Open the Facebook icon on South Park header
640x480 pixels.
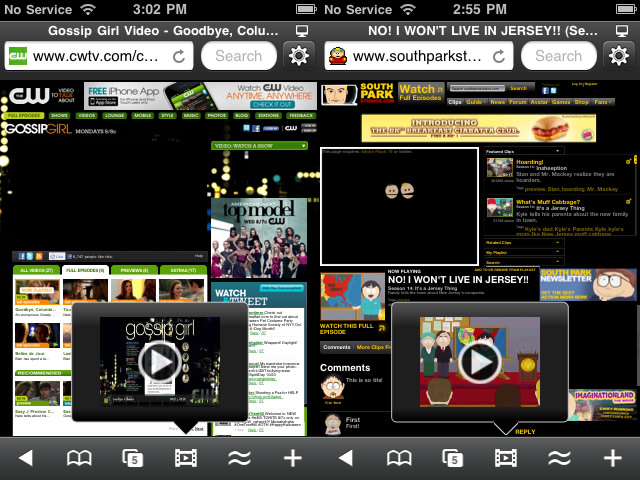545,91
